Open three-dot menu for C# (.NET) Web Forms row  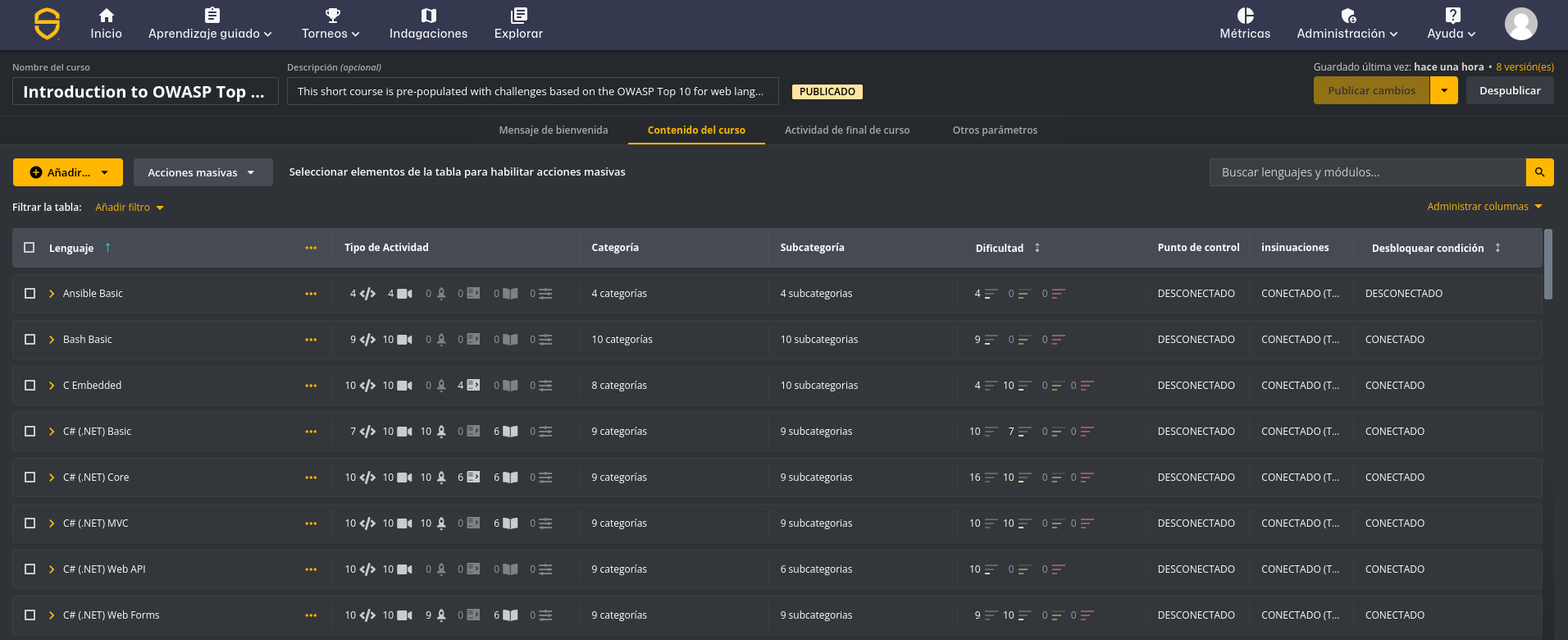tap(311, 615)
